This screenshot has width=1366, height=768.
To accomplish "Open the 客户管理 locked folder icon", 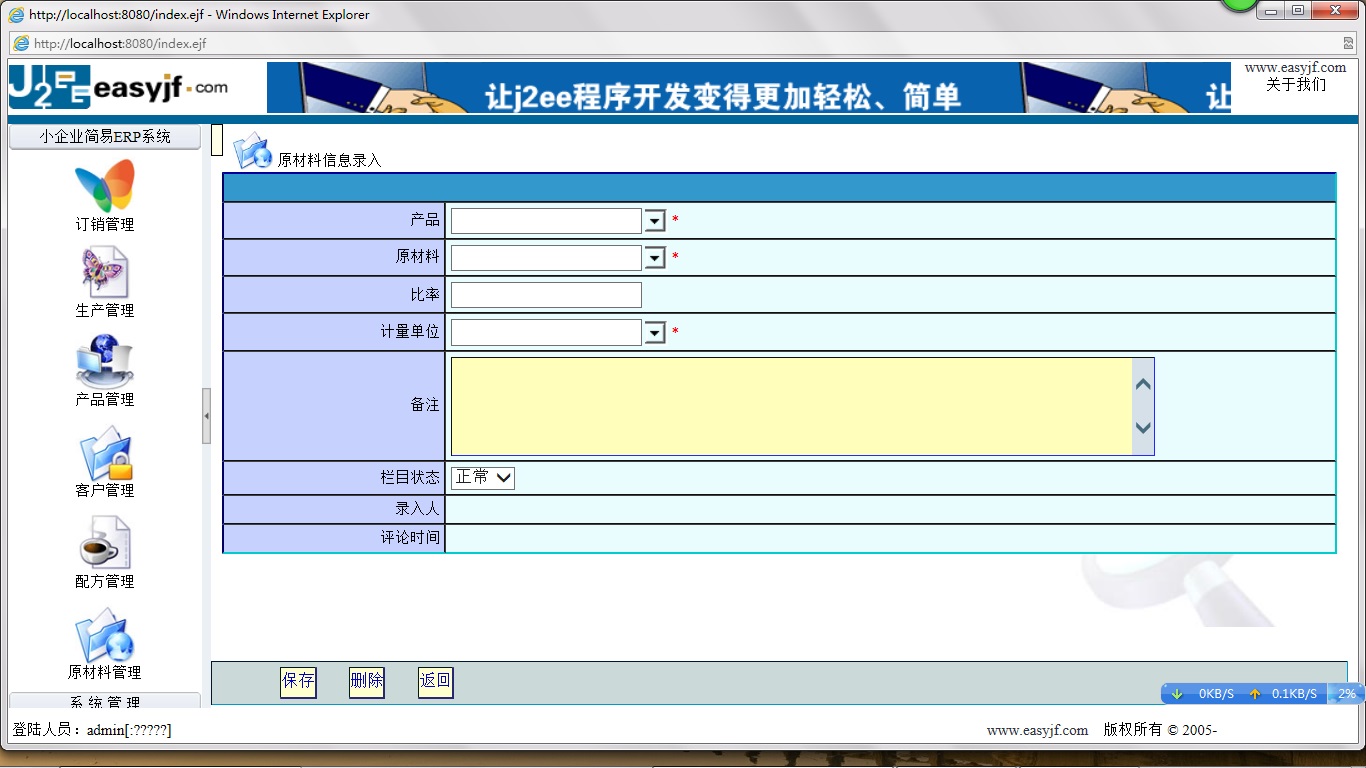I will [105, 454].
